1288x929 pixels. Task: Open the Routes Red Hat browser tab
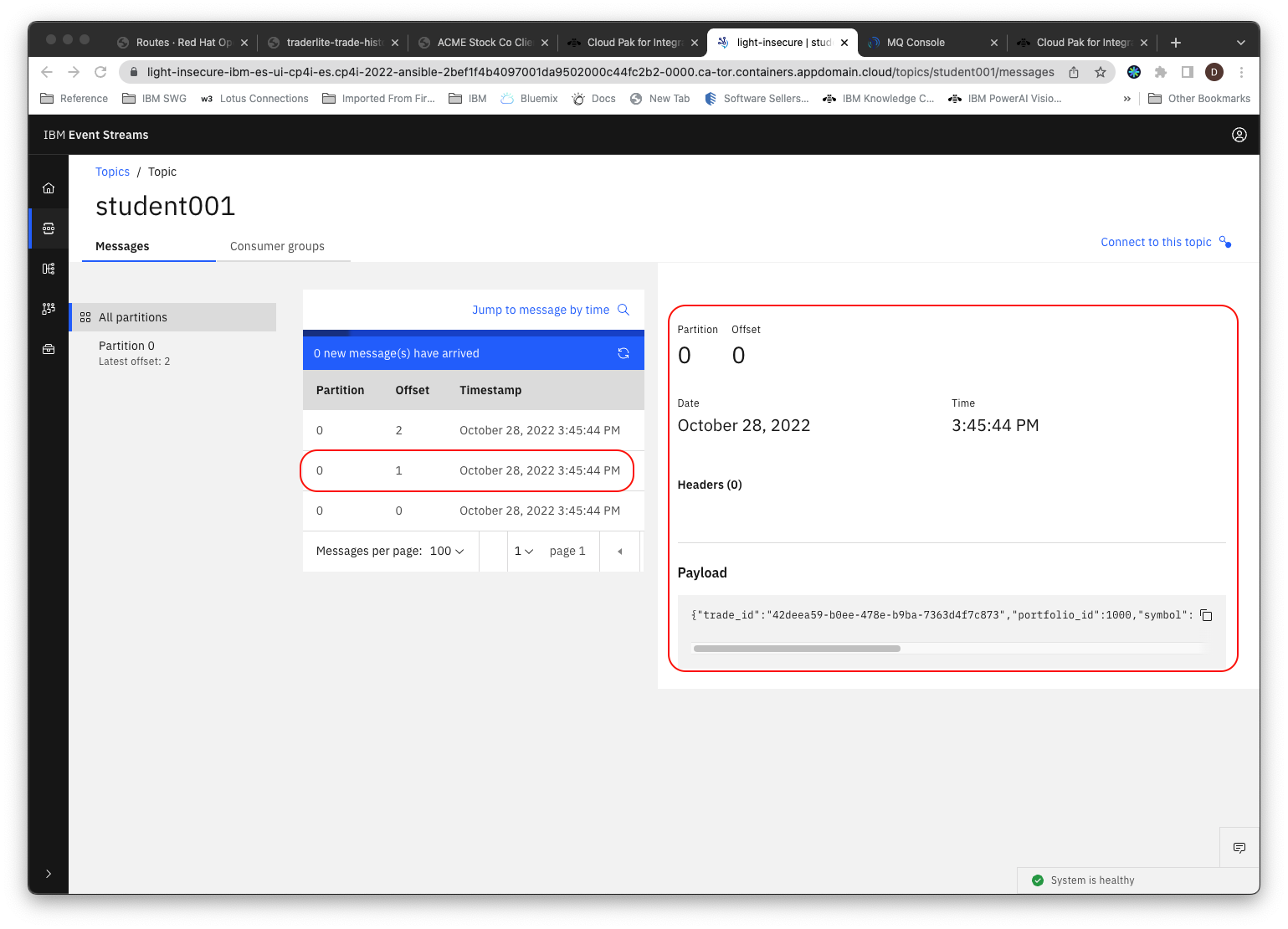(183, 43)
